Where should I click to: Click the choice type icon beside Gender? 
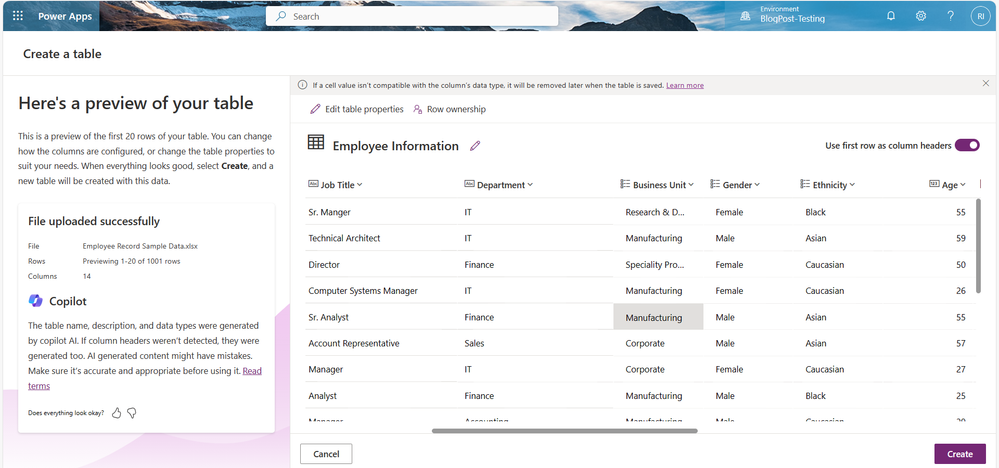click(x=715, y=184)
